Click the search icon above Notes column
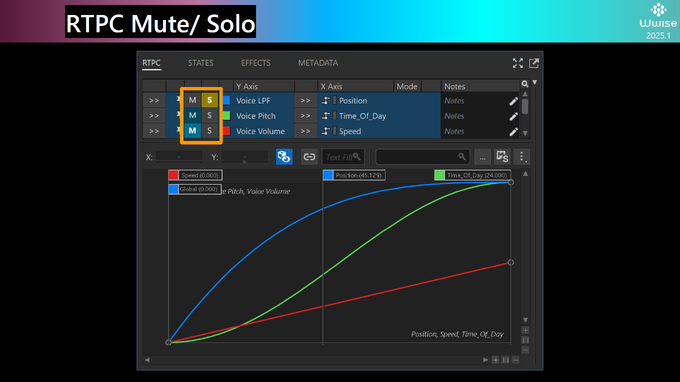The image size is (680, 382). (x=525, y=84)
